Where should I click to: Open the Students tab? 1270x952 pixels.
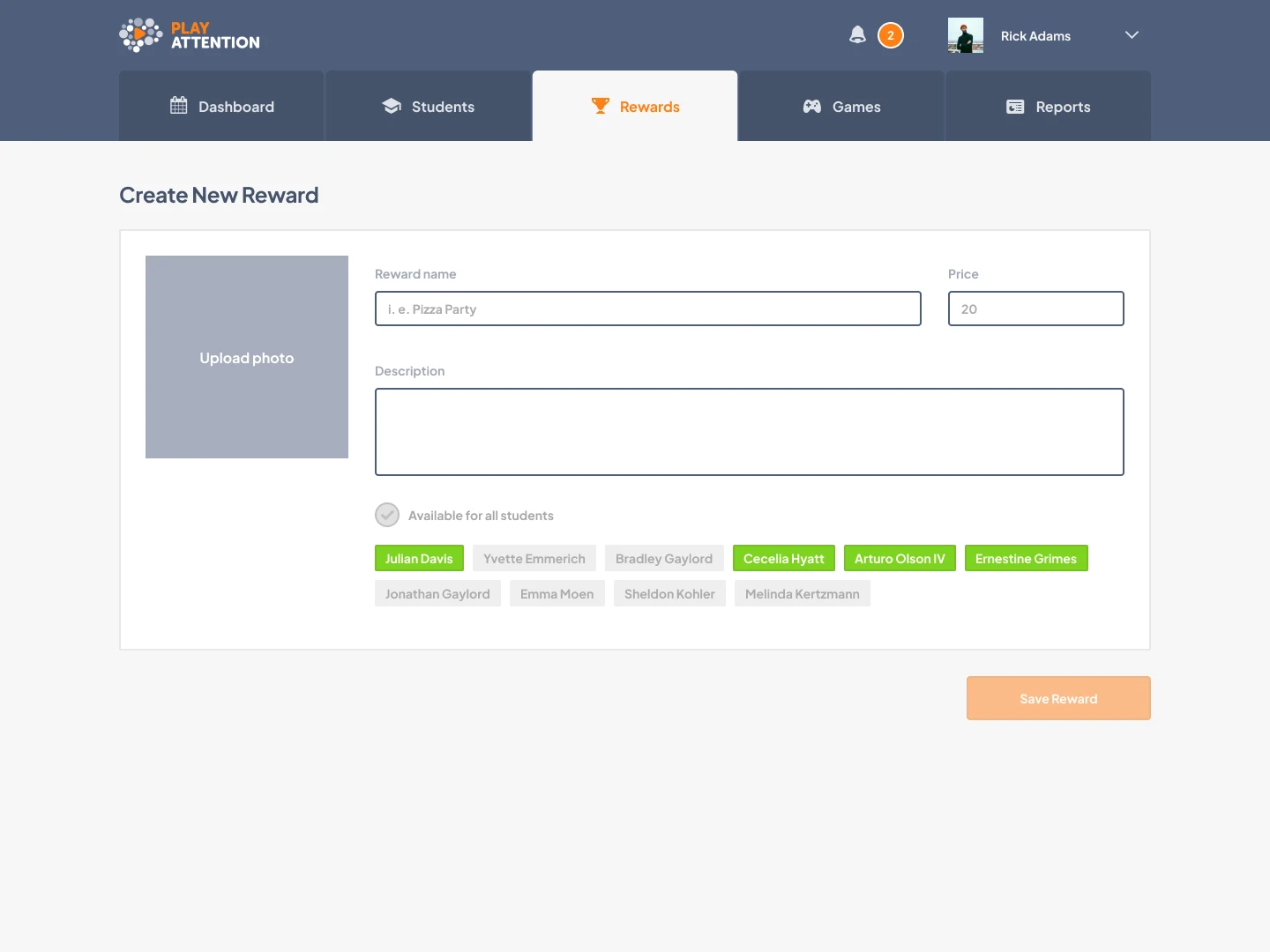click(428, 106)
